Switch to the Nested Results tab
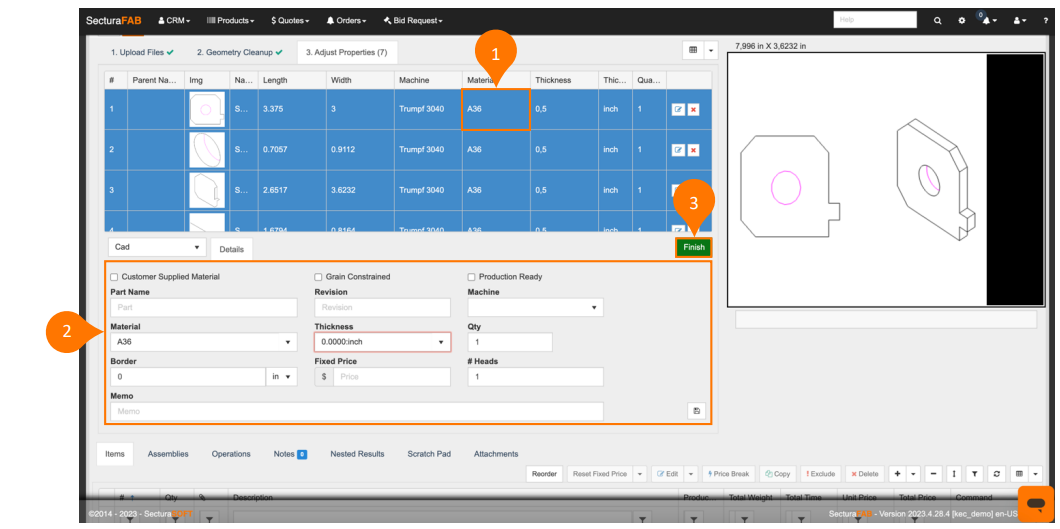1060x529 pixels. [357, 454]
